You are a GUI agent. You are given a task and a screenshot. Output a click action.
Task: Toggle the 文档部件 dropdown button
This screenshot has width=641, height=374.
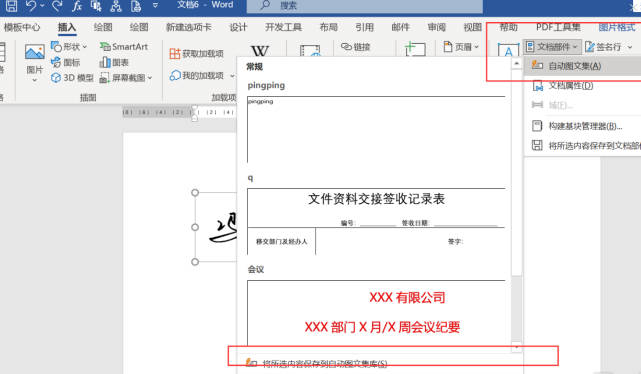click(x=552, y=47)
